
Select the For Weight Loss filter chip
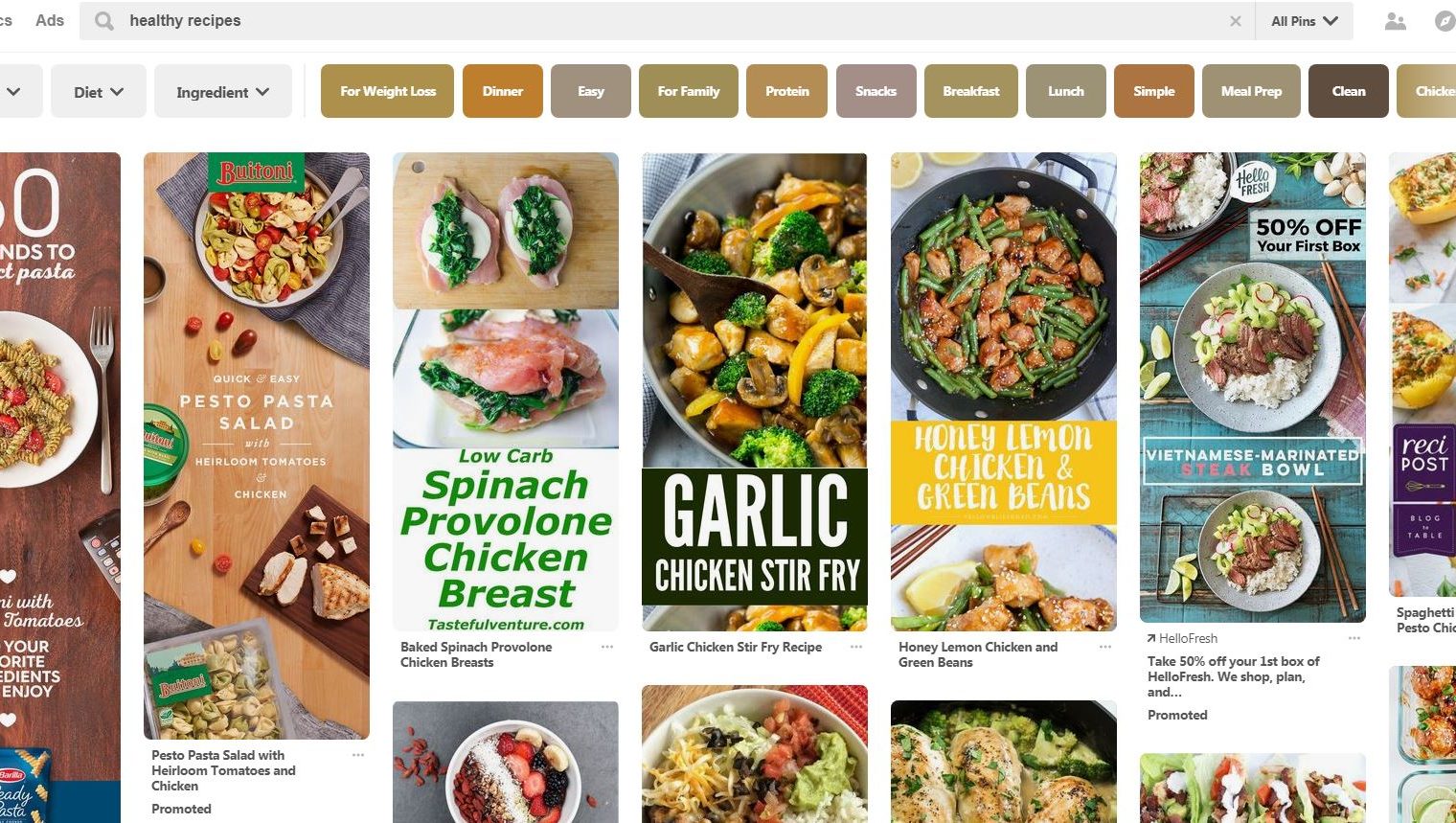click(x=387, y=91)
